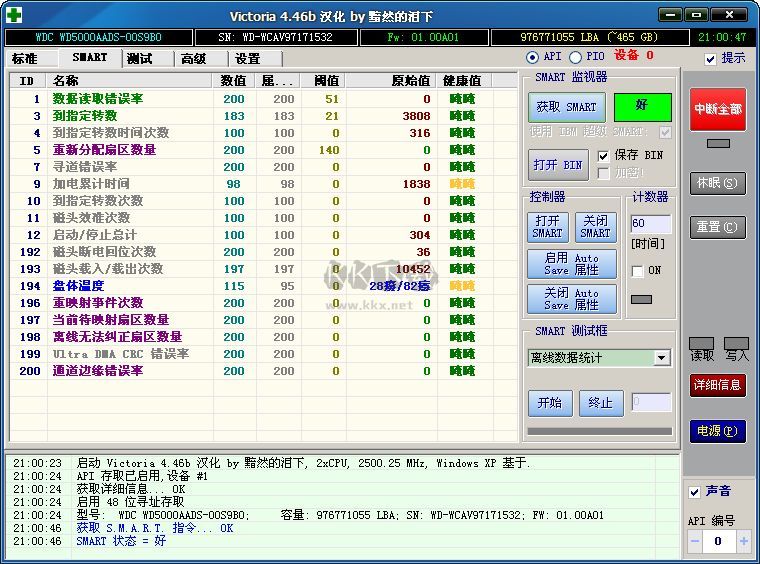The height and width of the screenshot is (564, 760).
Task: Decrease API number with minus button
Action: (694, 541)
